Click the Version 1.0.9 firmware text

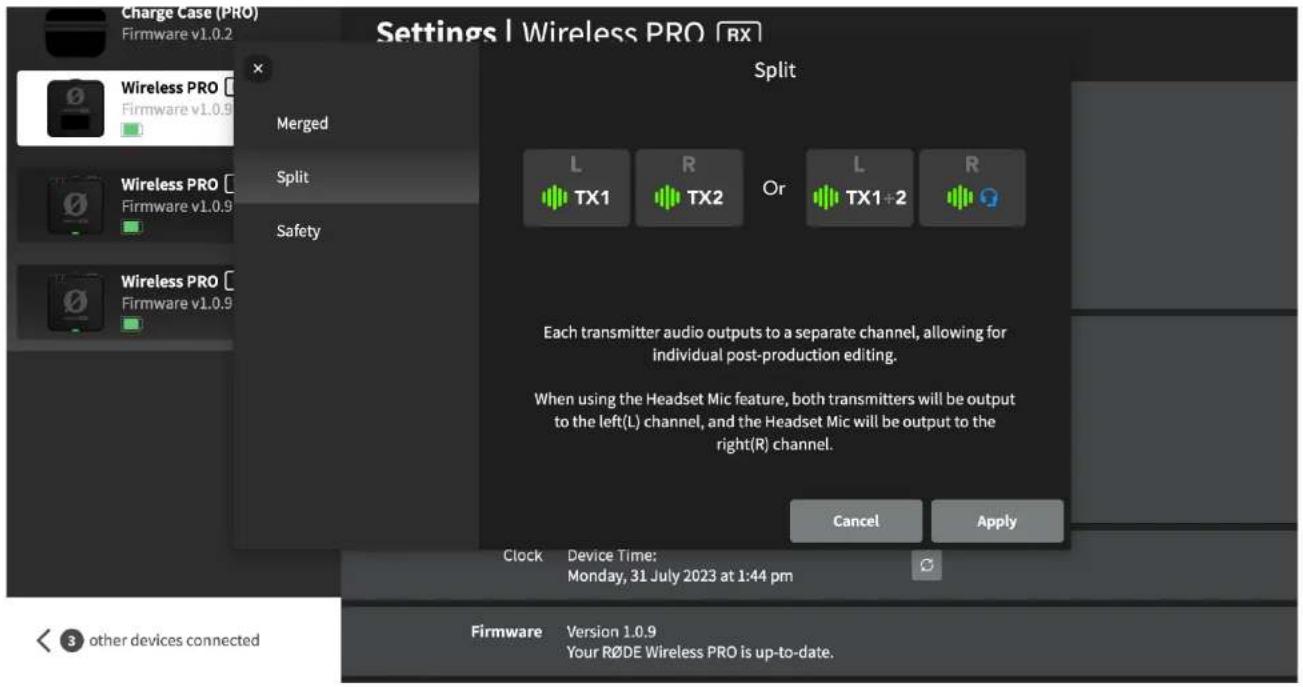[x=612, y=632]
